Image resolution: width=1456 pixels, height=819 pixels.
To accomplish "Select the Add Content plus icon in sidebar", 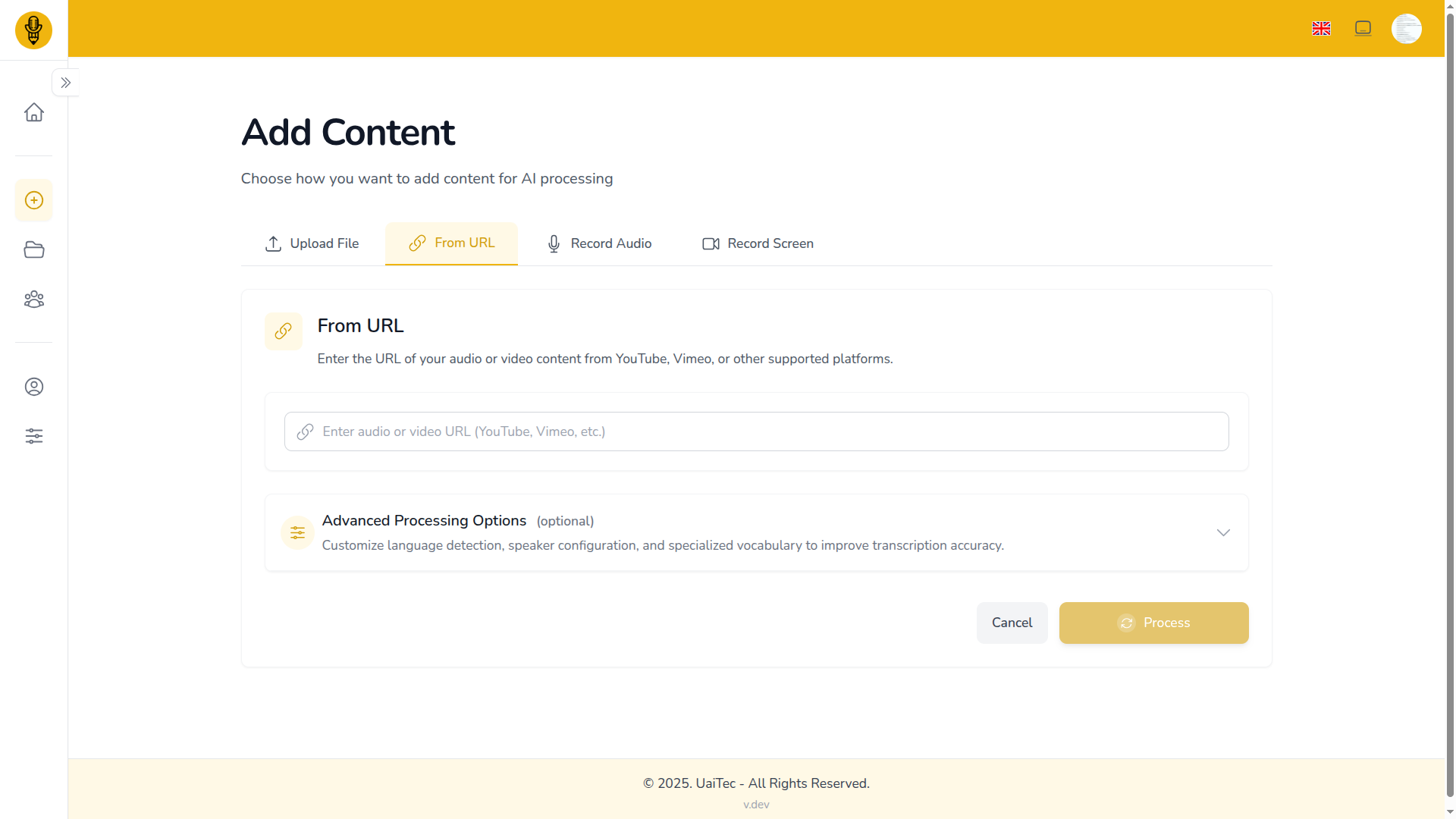I will (34, 200).
